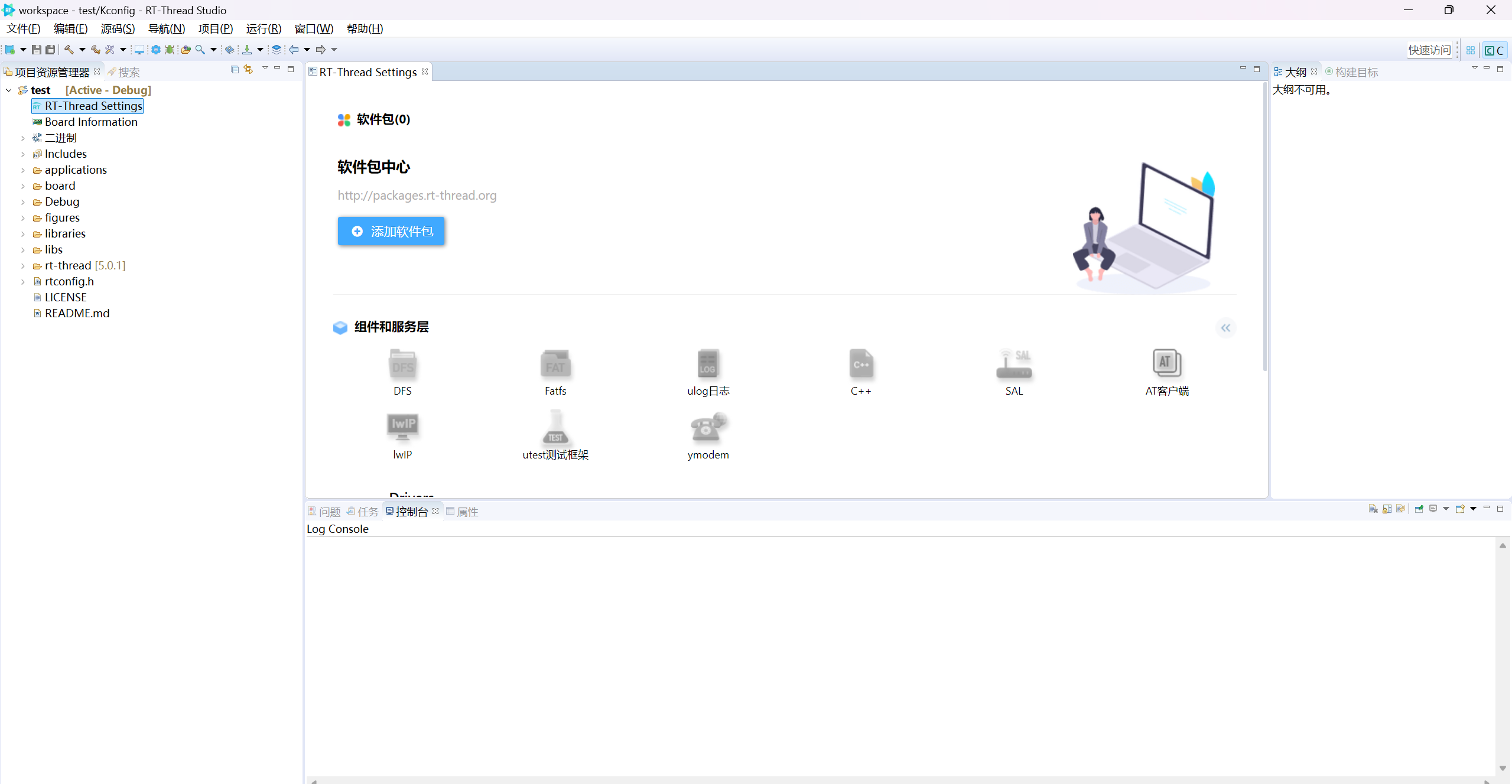Viewport: 1512px width, 784px height.
Task: Enable the ulog日志 component icon
Action: click(x=708, y=363)
